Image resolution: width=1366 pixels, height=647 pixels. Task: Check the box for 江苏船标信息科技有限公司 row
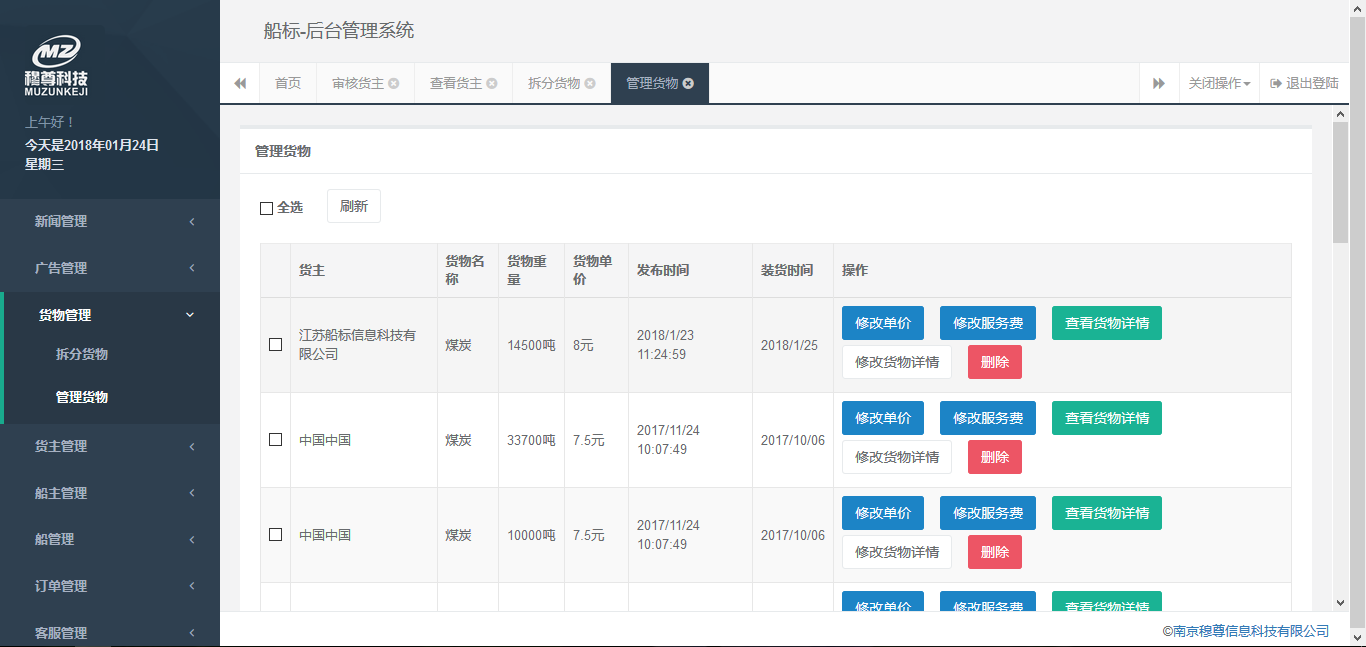[x=275, y=345]
